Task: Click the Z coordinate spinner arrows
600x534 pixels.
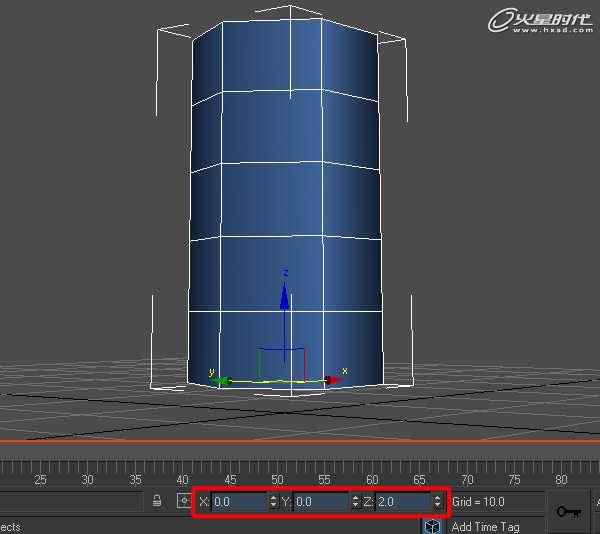Action: (437, 501)
